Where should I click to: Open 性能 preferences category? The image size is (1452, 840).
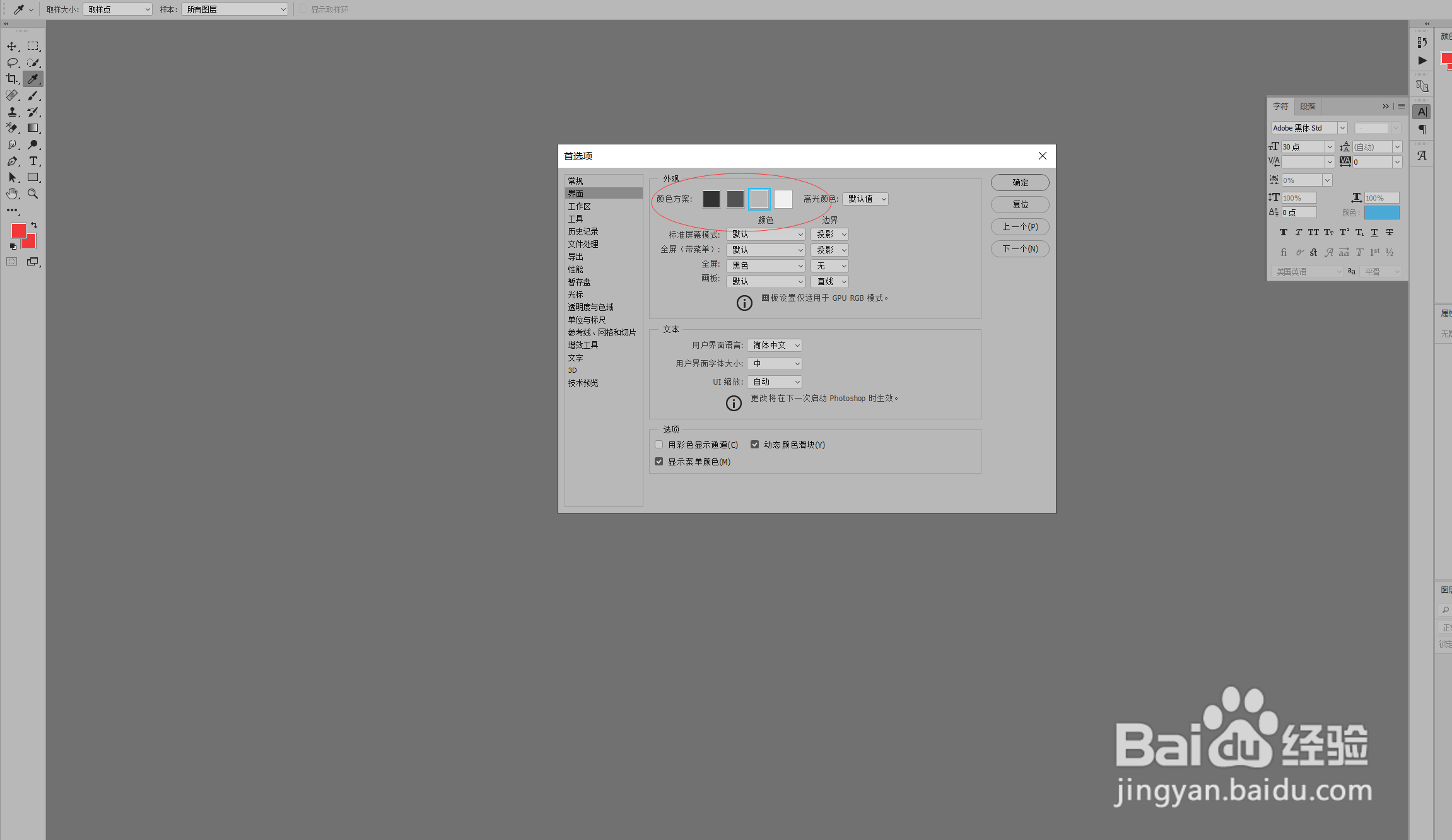click(x=575, y=269)
